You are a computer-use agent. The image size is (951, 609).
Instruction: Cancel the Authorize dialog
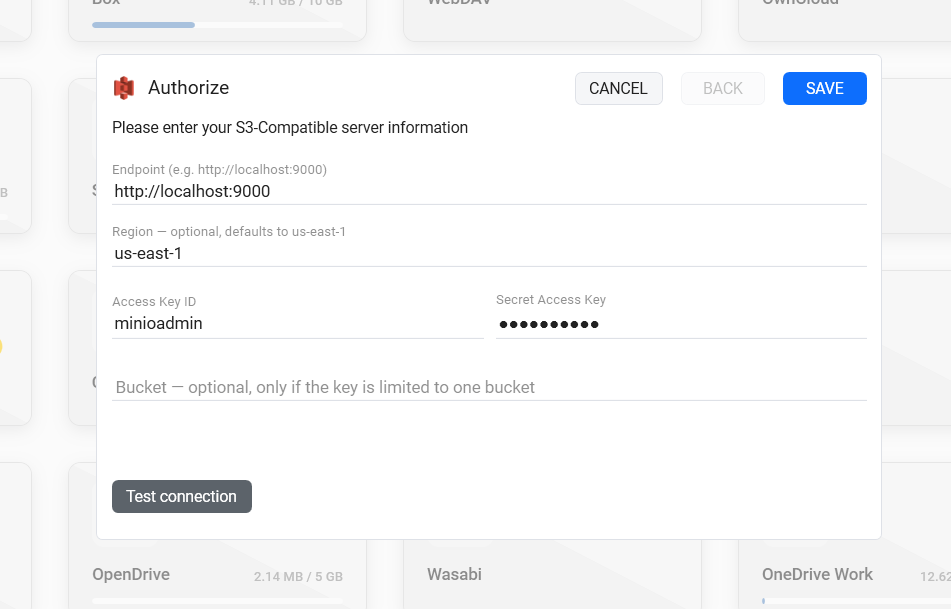pyautogui.click(x=619, y=89)
